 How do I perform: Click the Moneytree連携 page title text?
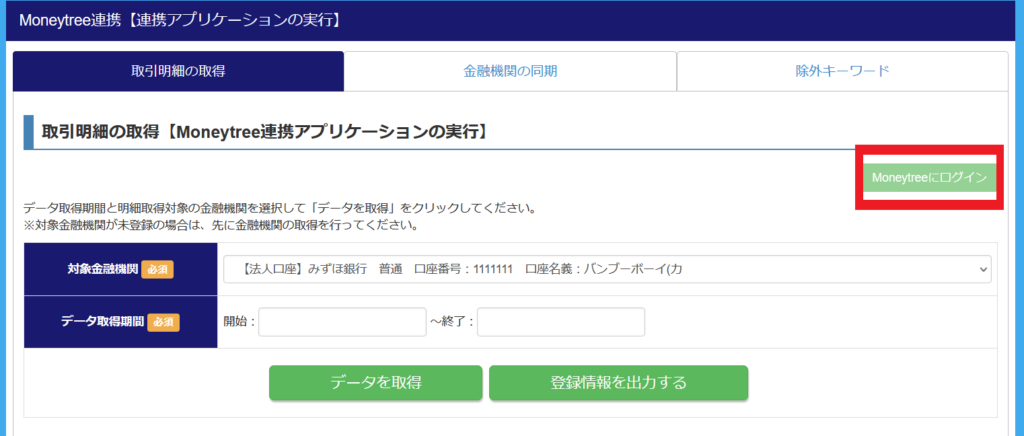(x=180, y=20)
